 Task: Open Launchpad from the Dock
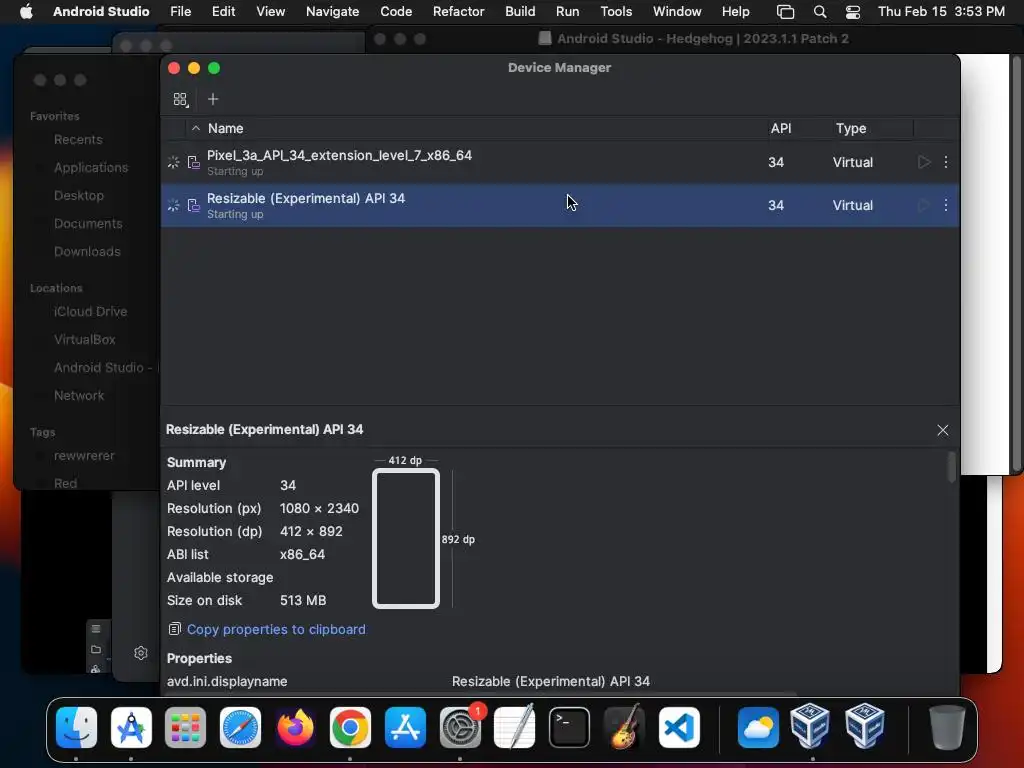pos(185,727)
